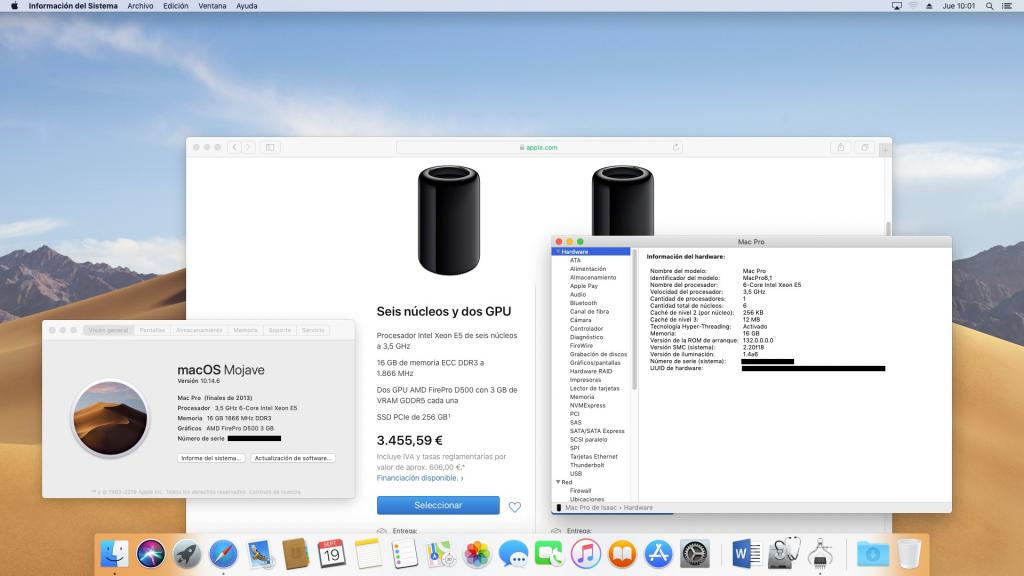This screenshot has width=1024, height=576.
Task: Click Informe del sistema button
Action: tap(211, 458)
